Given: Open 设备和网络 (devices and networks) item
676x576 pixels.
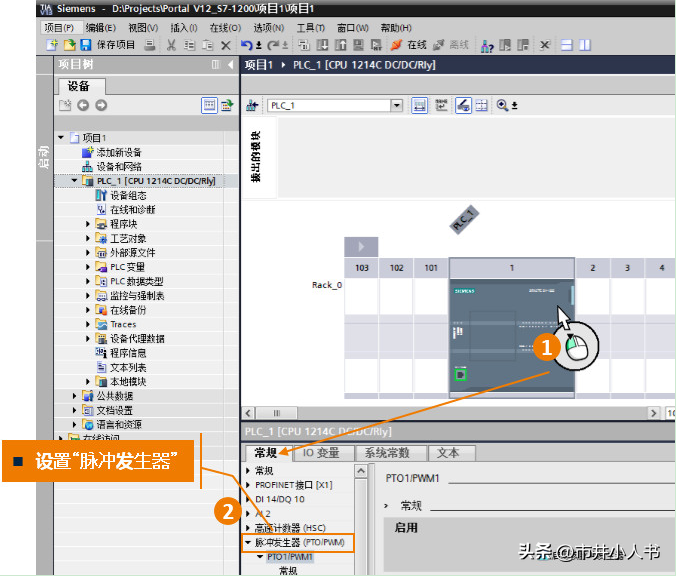Looking at the screenshot, I should tap(118, 166).
